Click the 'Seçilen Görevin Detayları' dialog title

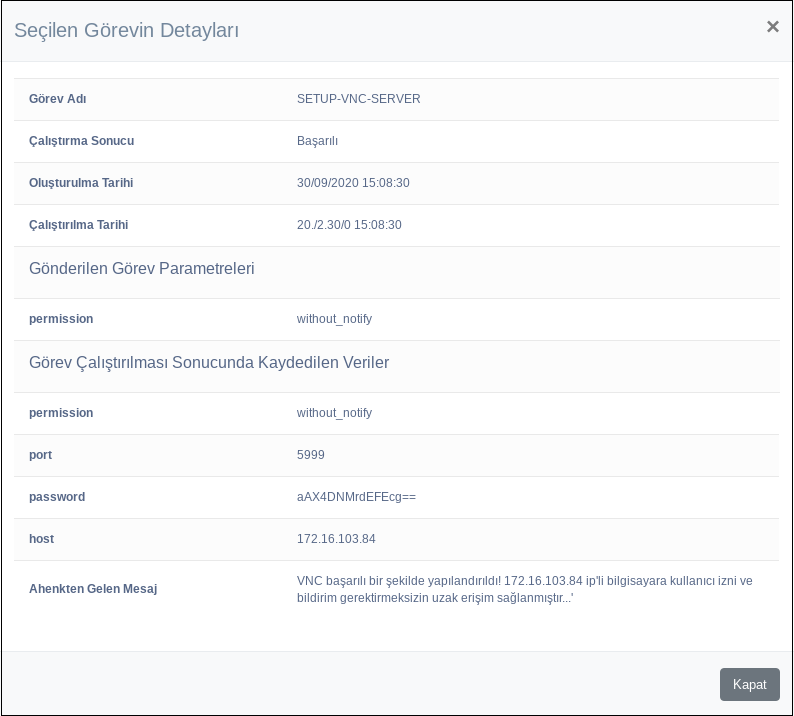coord(126,31)
